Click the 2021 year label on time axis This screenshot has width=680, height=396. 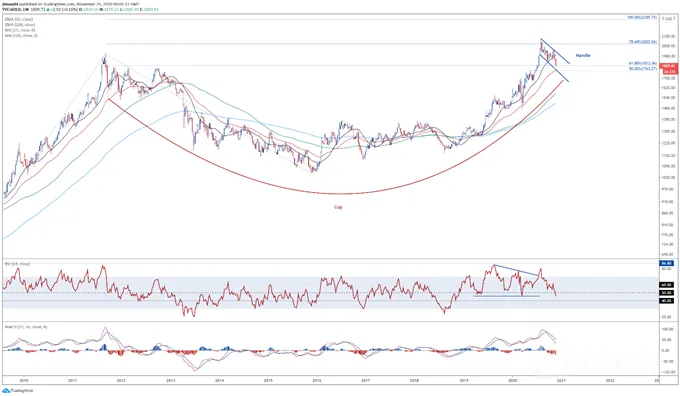(561, 380)
